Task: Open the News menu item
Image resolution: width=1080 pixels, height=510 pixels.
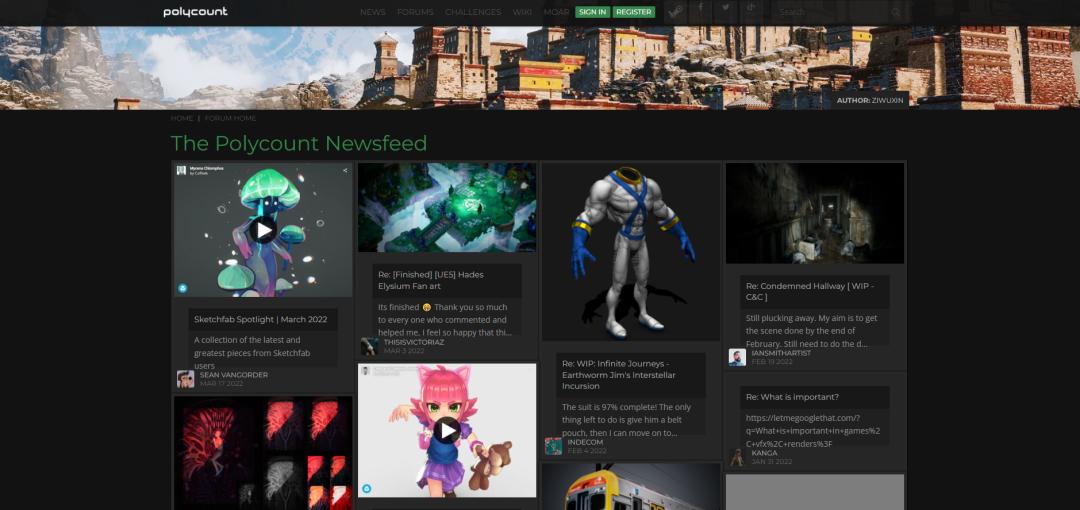Action: [x=372, y=12]
